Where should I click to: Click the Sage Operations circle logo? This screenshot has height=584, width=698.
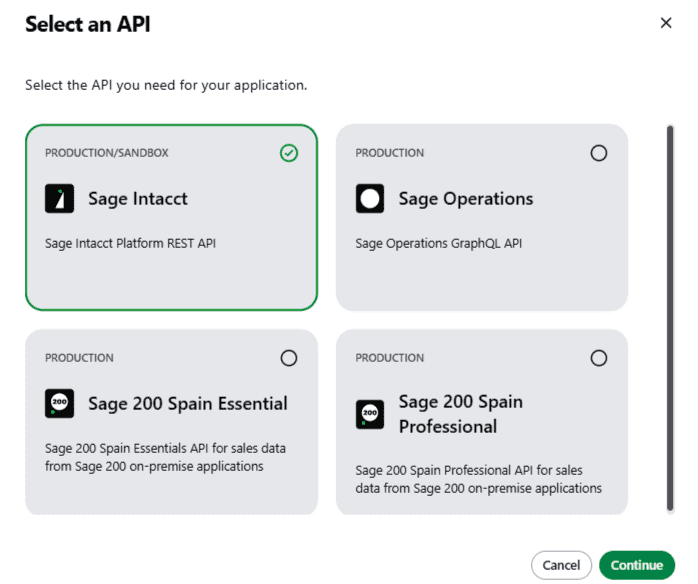click(x=370, y=199)
